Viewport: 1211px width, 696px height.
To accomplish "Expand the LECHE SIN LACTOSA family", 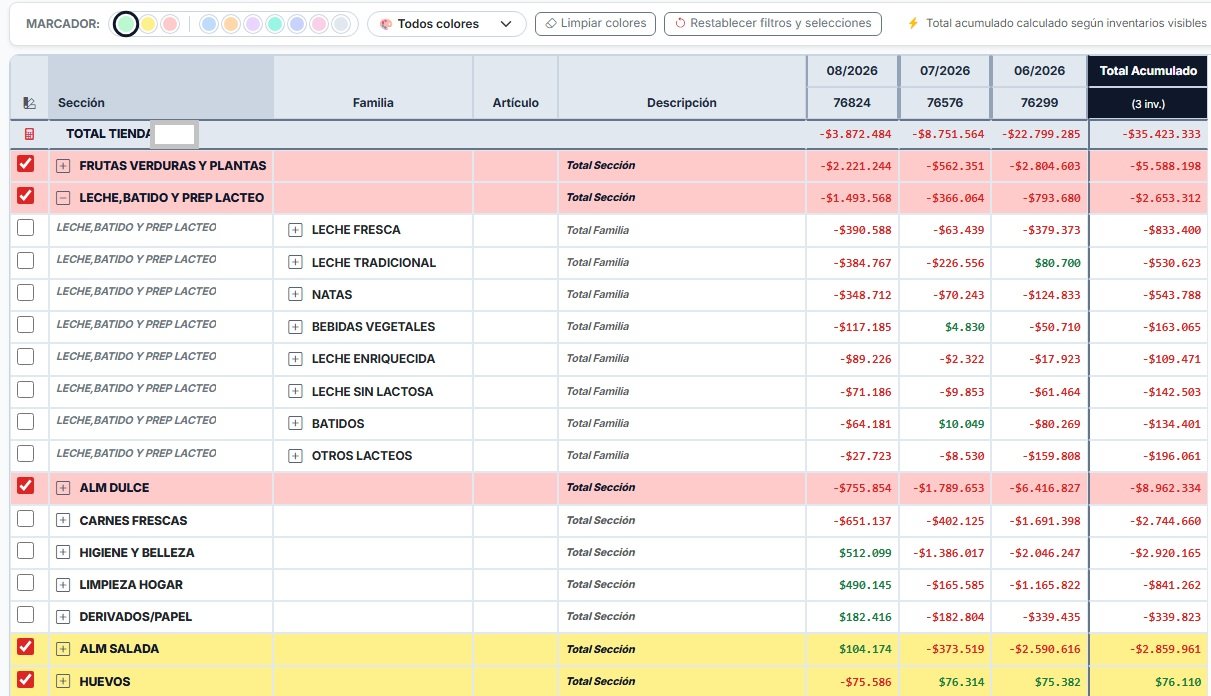I will tap(295, 392).
